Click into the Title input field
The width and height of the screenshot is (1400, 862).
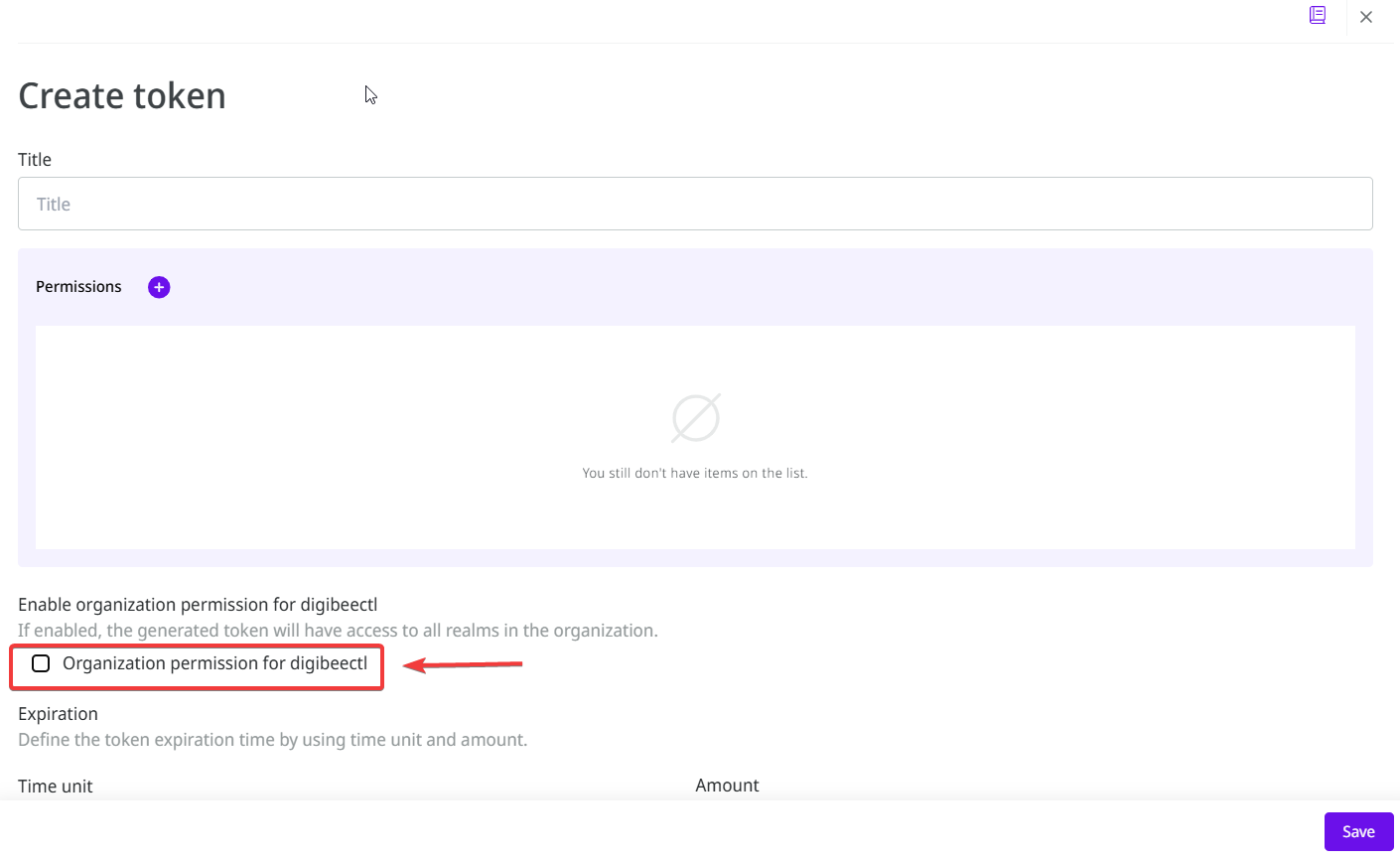pos(695,204)
